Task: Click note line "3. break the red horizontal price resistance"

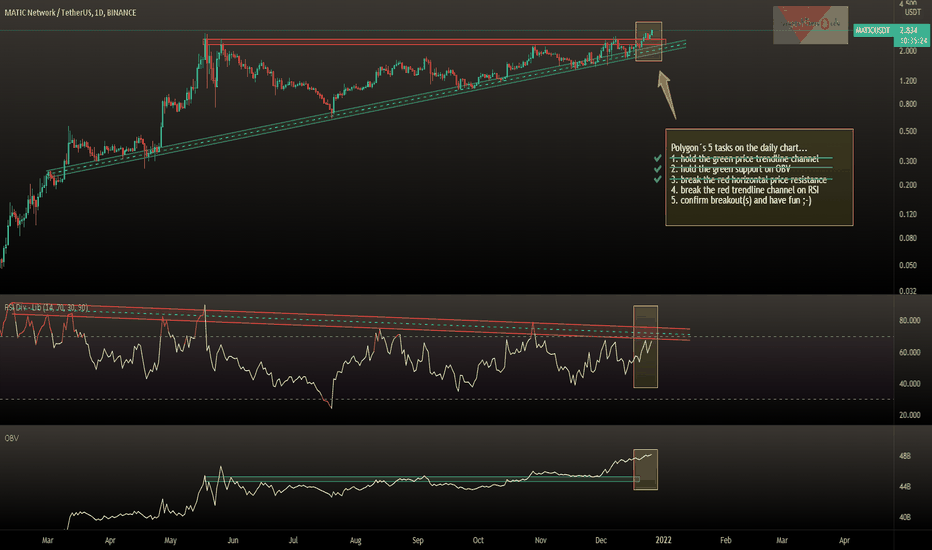Action: coord(749,180)
